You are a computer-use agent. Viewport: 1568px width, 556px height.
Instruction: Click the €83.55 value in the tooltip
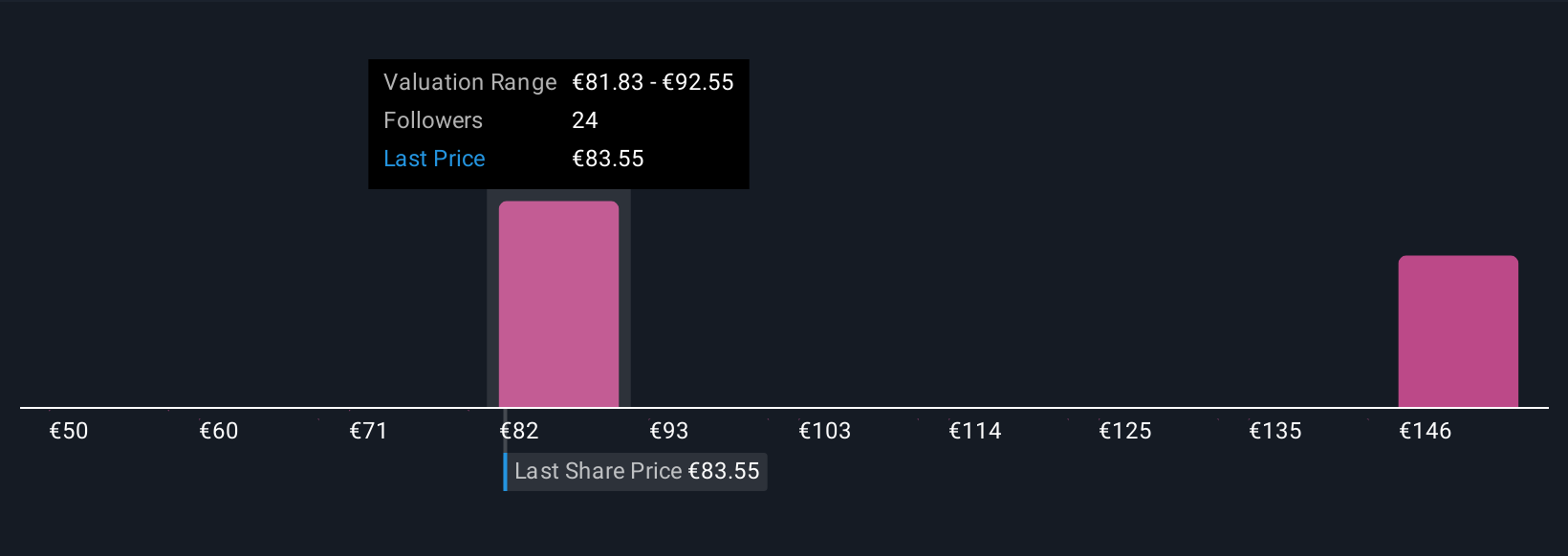click(607, 159)
